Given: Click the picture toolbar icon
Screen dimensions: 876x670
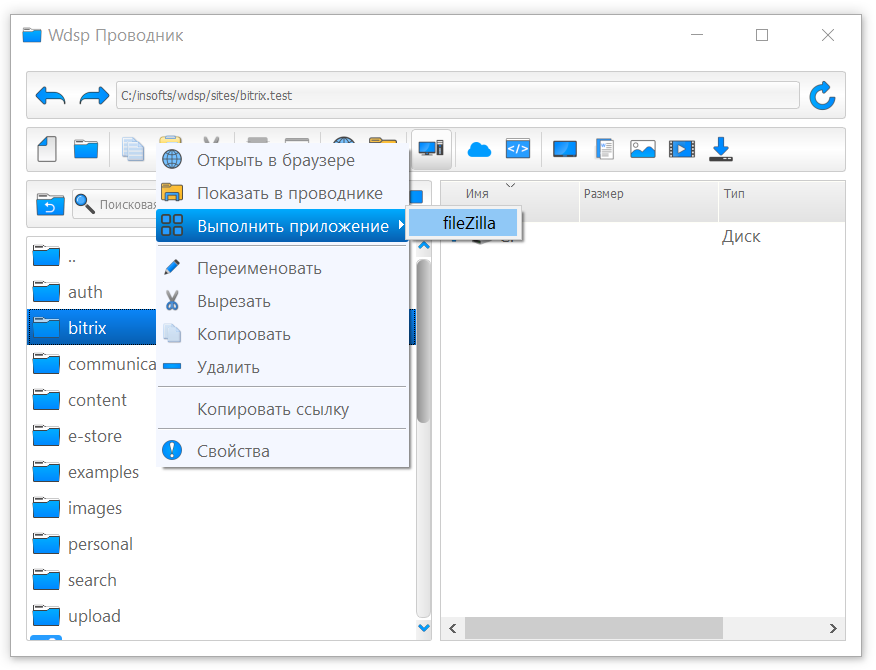Looking at the screenshot, I should tap(642, 149).
